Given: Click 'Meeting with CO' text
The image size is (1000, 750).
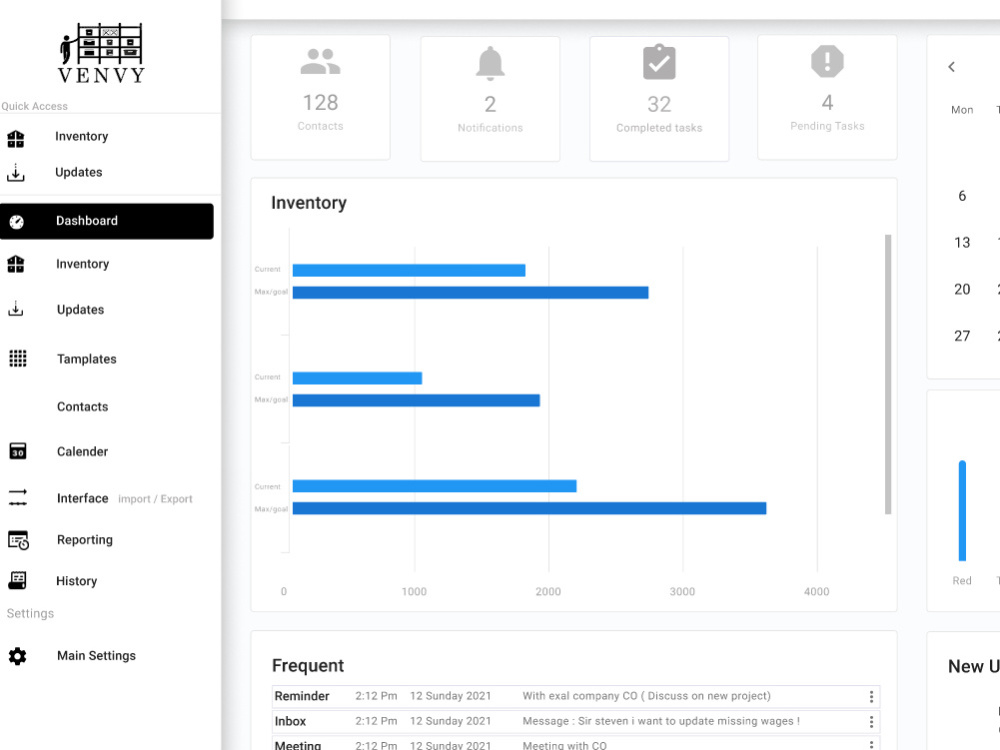Looking at the screenshot, I should tap(564, 745).
